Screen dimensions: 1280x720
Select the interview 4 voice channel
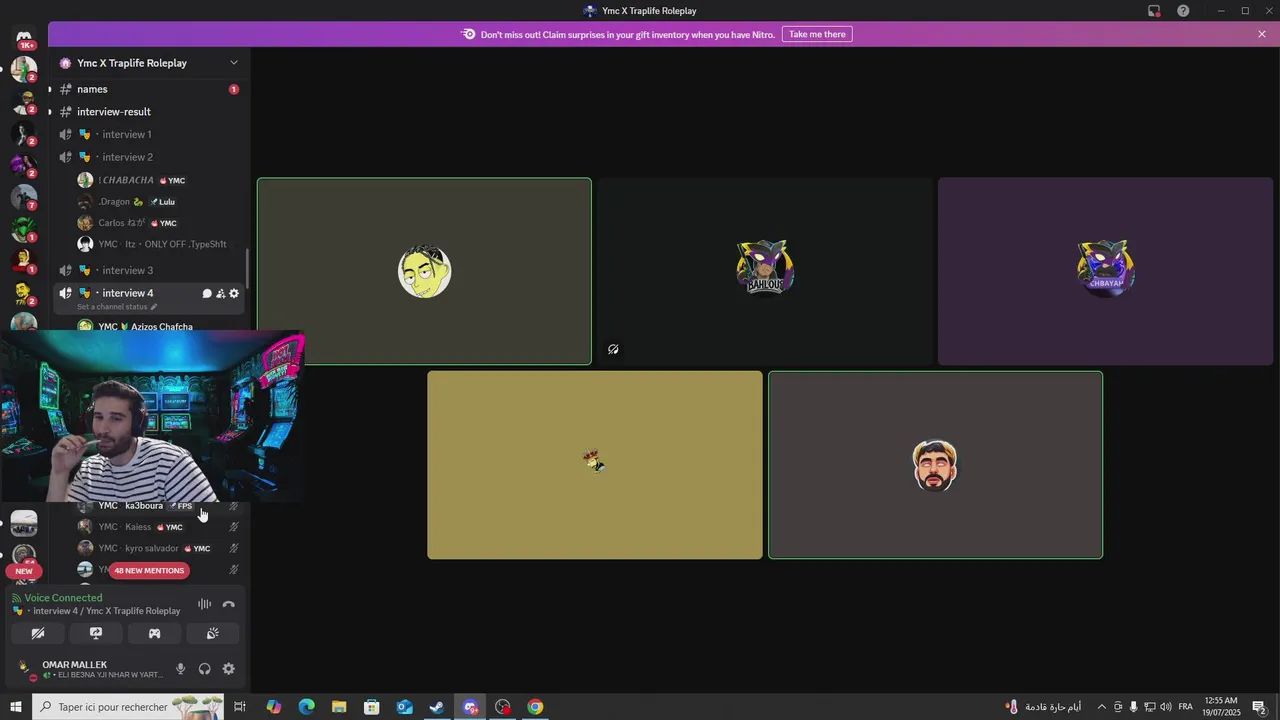[127, 293]
